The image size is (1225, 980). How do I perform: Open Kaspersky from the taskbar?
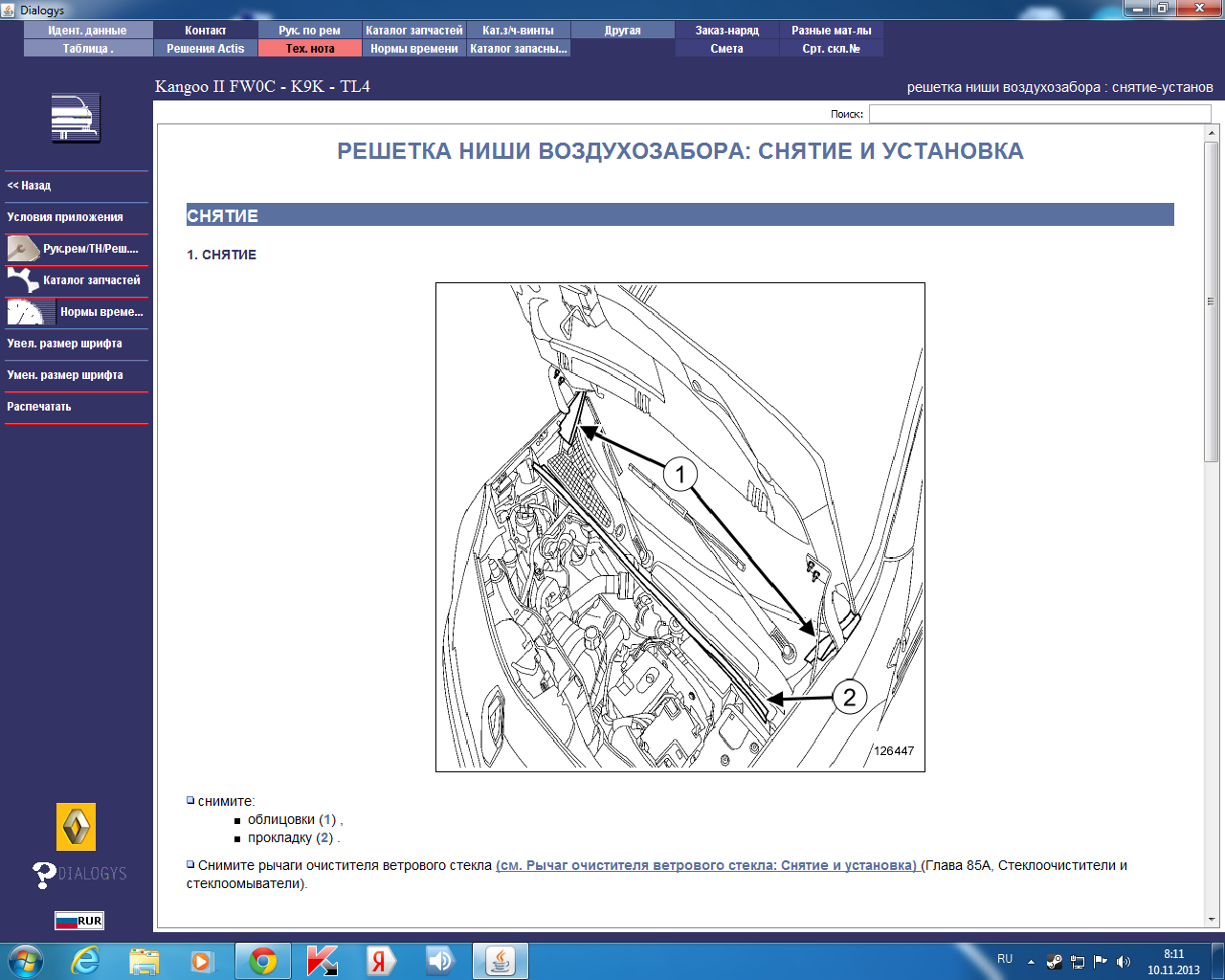(322, 961)
